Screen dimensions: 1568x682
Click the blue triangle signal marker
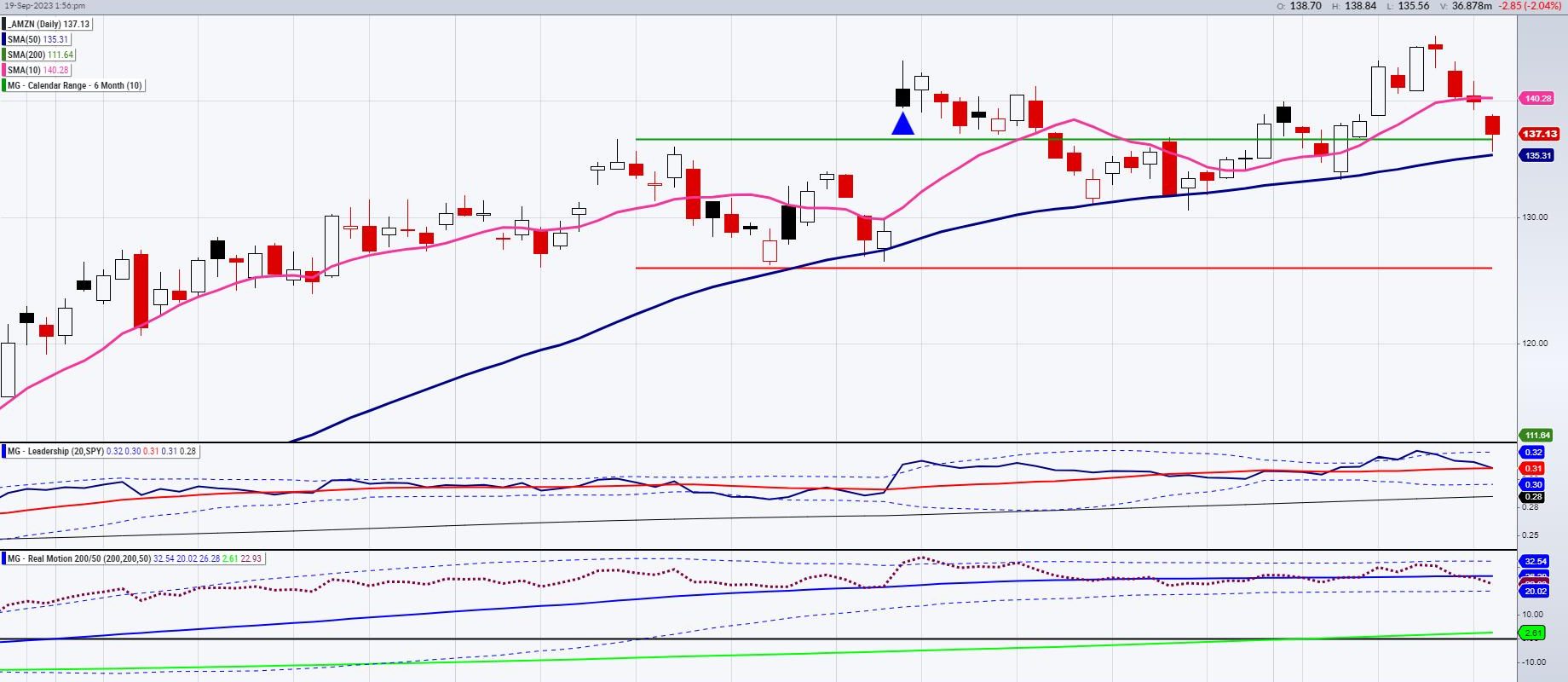902,124
